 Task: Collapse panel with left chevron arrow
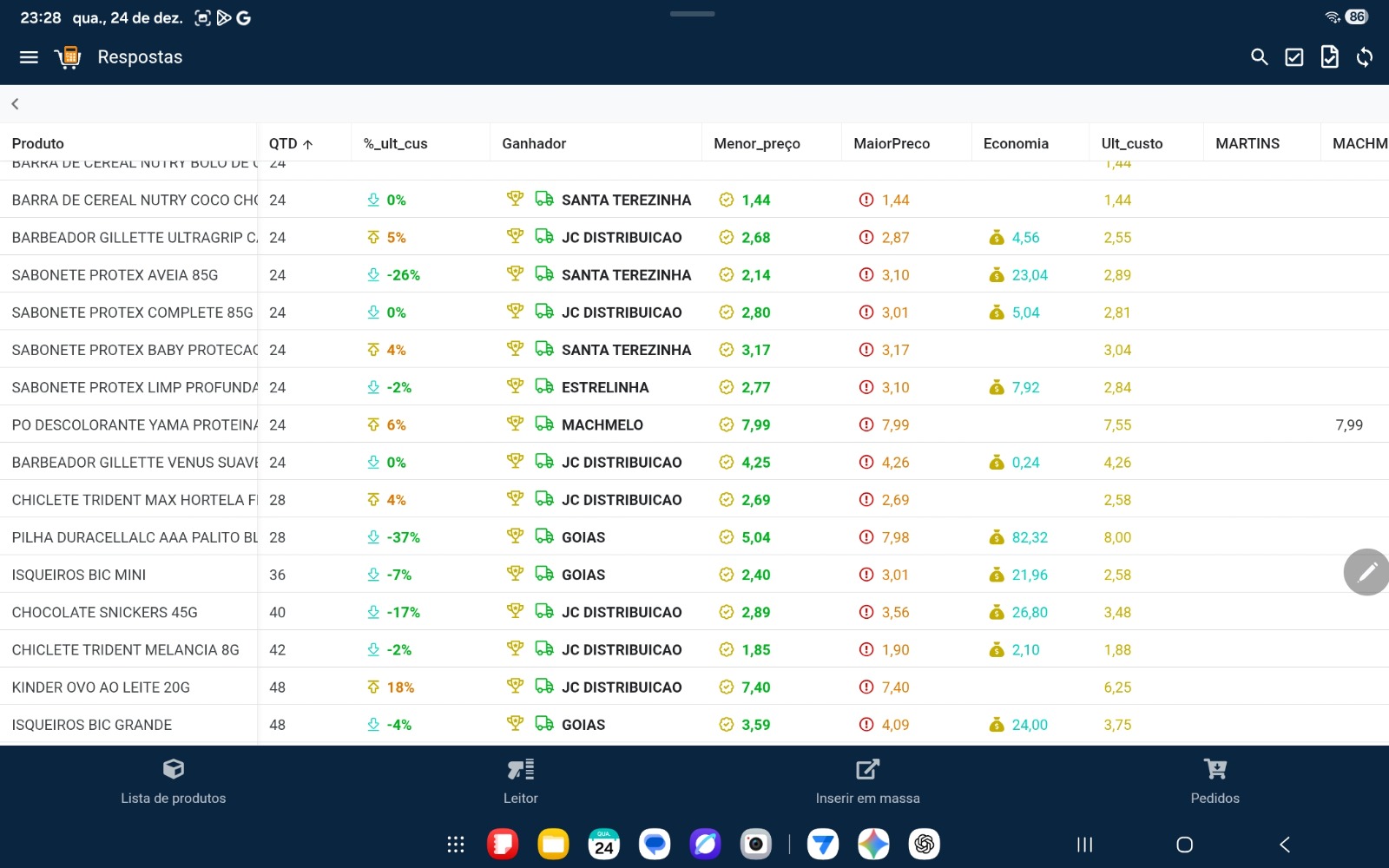(x=15, y=104)
